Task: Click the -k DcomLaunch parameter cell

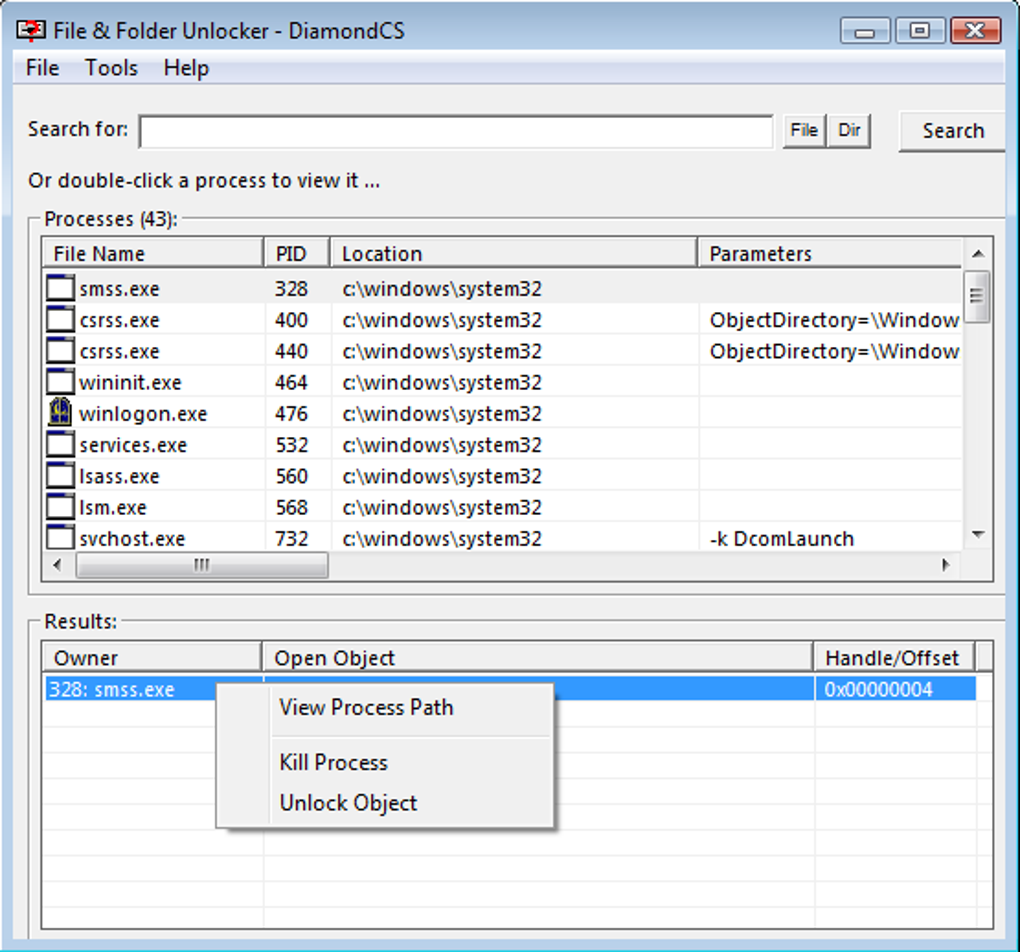Action: (x=782, y=538)
